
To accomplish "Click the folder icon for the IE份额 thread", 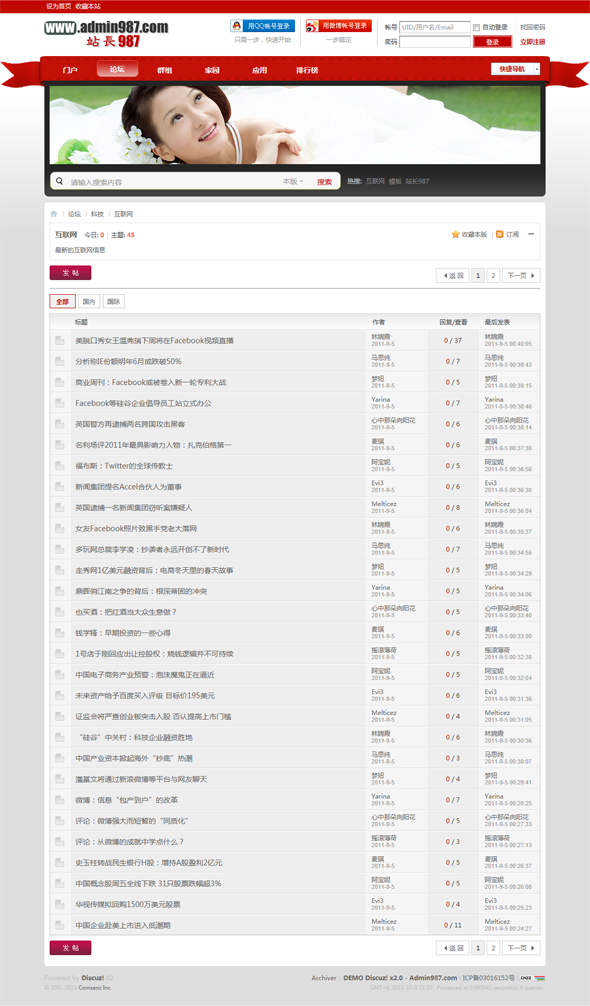I will tap(60, 361).
